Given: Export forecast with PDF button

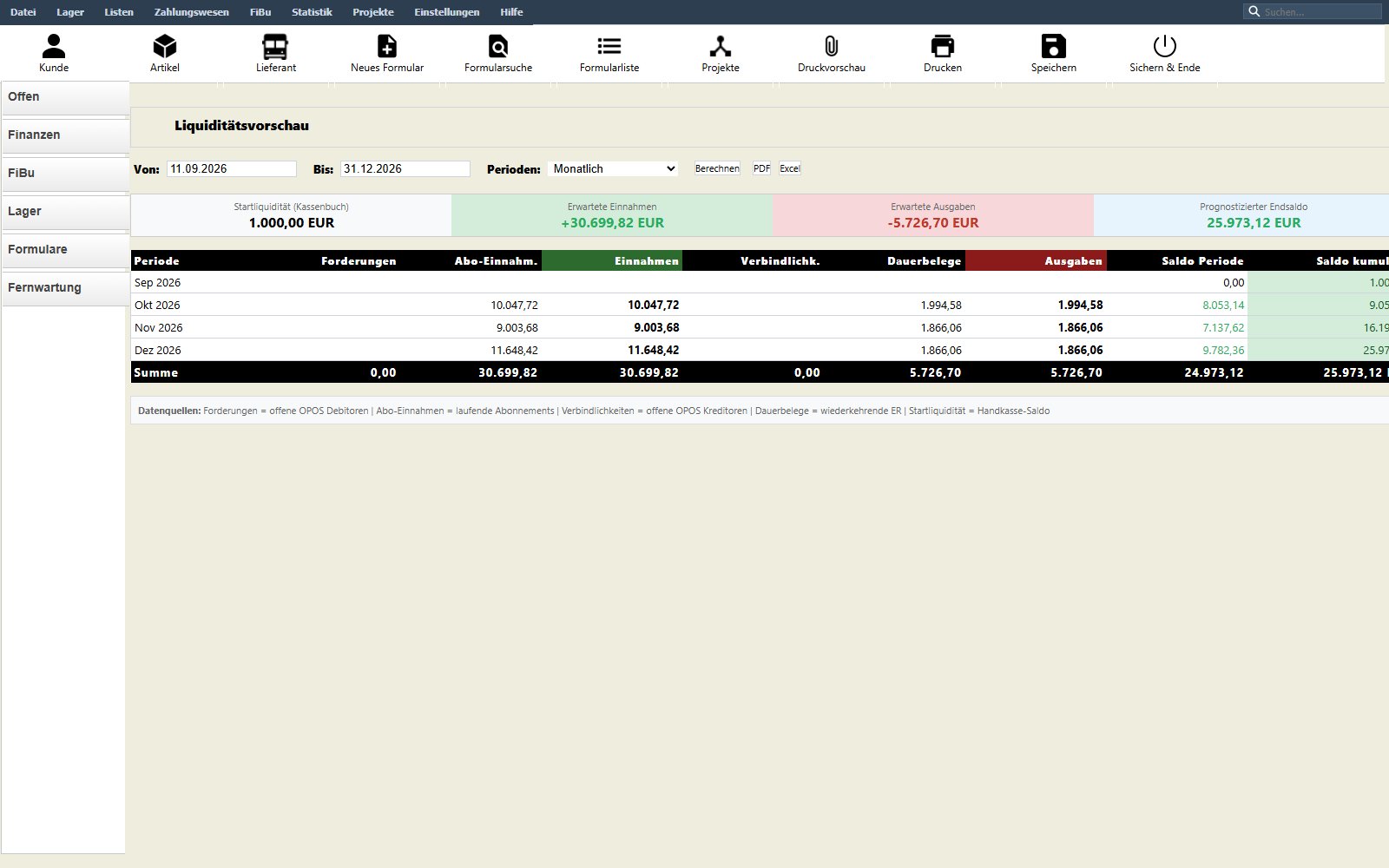Looking at the screenshot, I should tap(761, 168).
